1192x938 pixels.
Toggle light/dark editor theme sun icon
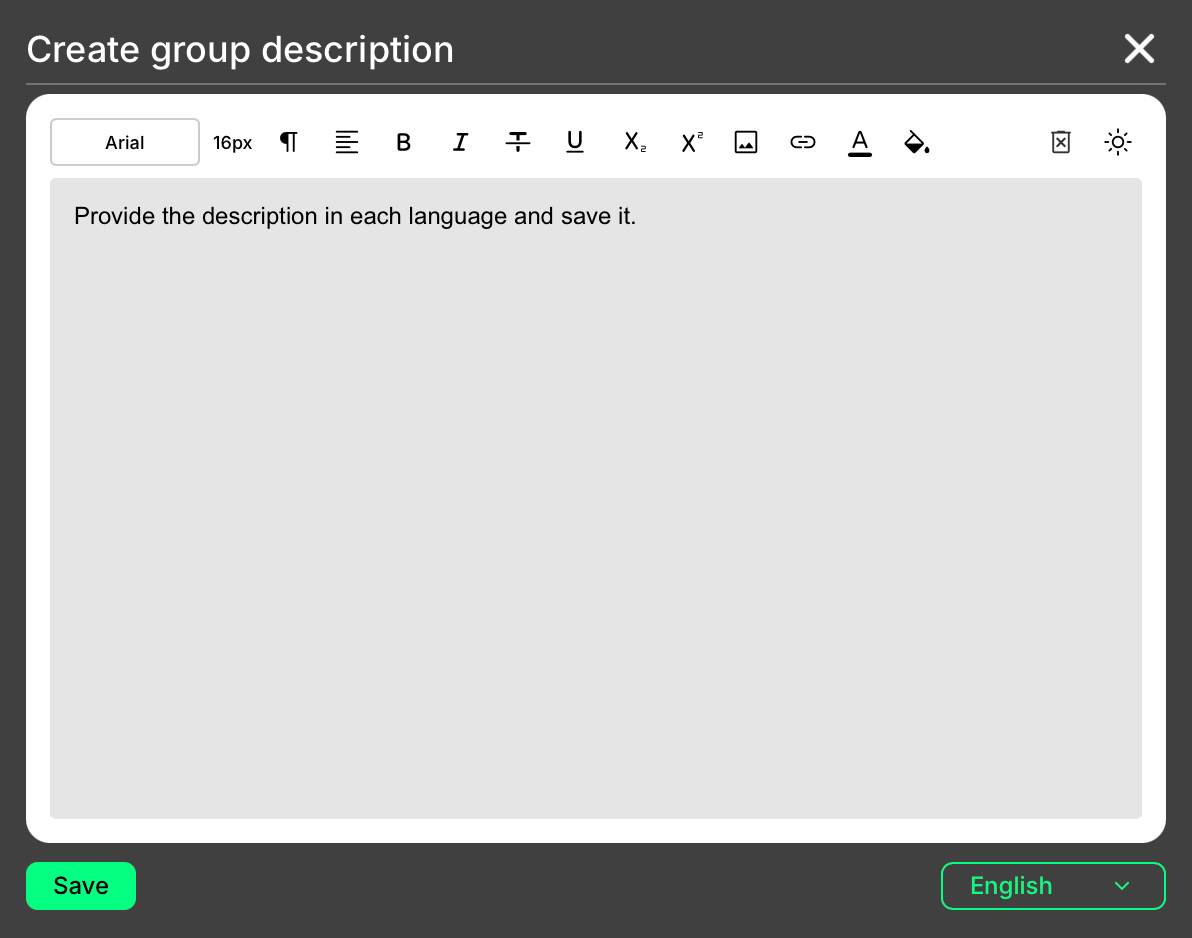click(x=1118, y=142)
